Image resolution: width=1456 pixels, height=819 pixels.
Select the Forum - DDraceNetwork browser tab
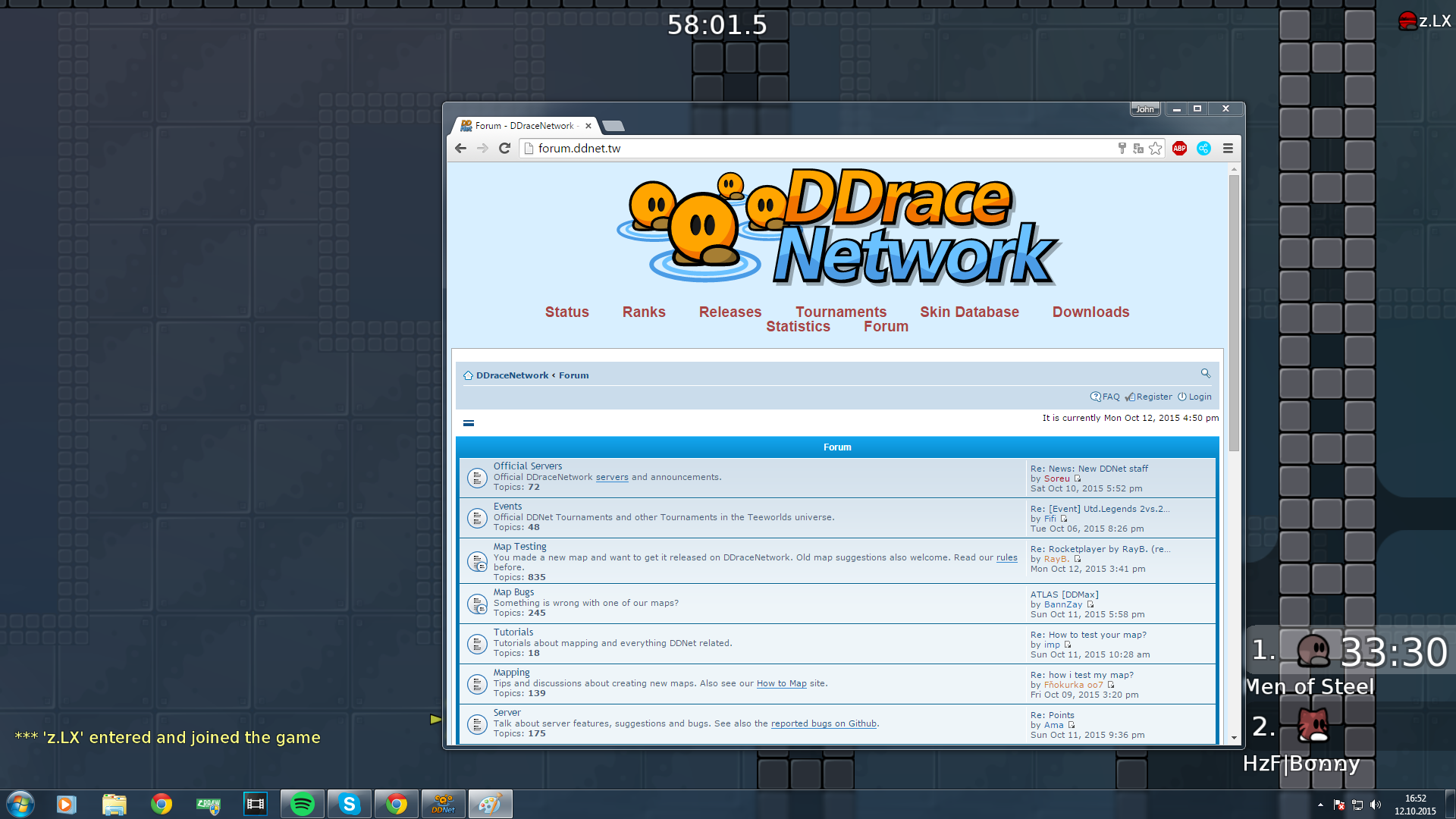(523, 126)
